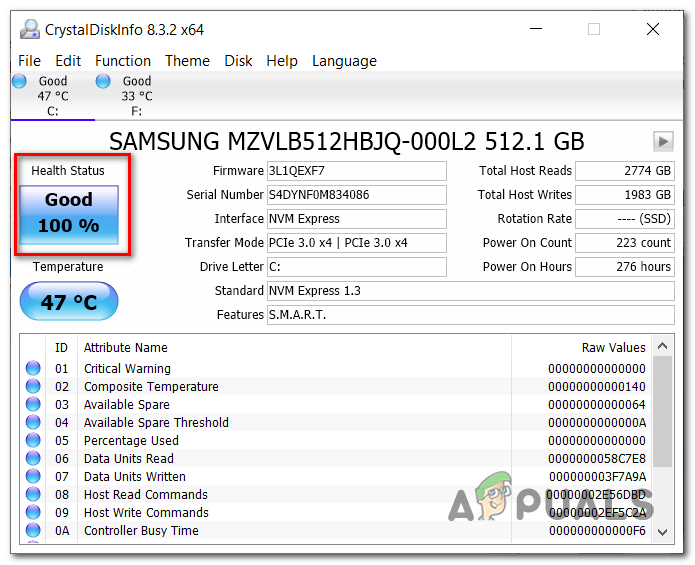Click status orb for Percentage Used row
Screen dimensions: 695x565
pos(33,440)
